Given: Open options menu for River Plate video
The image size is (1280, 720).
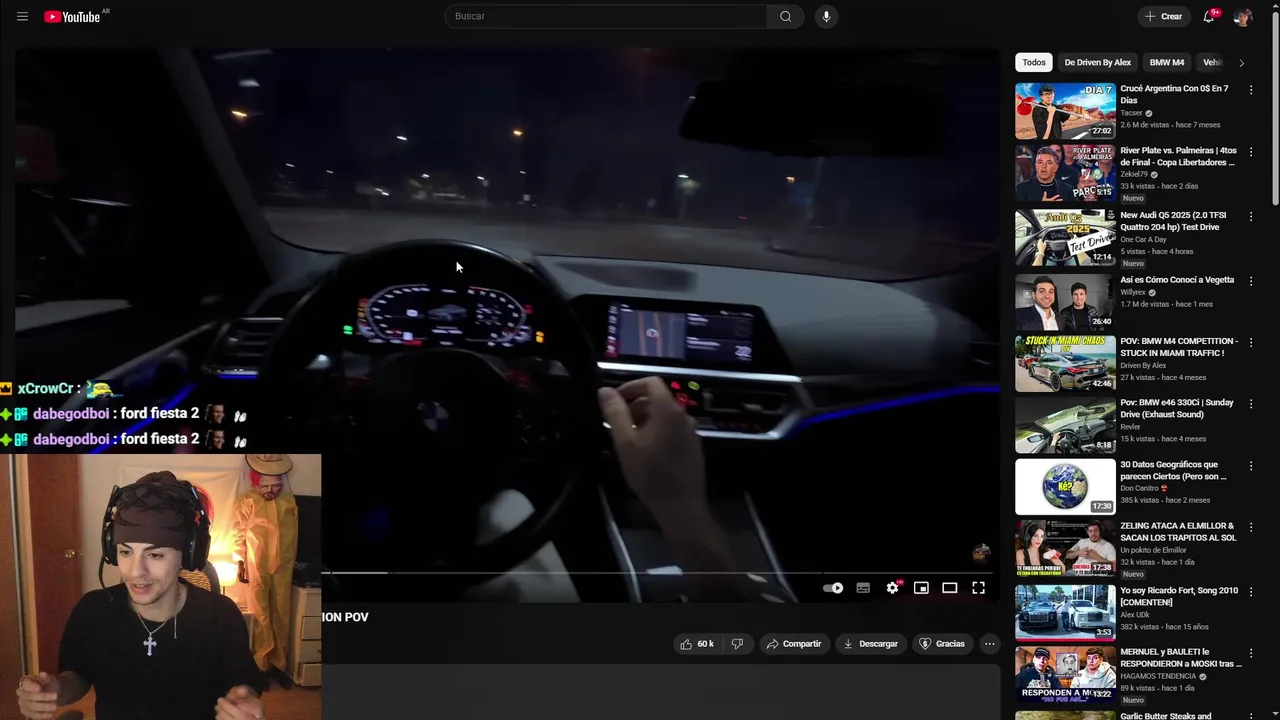Looking at the screenshot, I should [x=1251, y=152].
